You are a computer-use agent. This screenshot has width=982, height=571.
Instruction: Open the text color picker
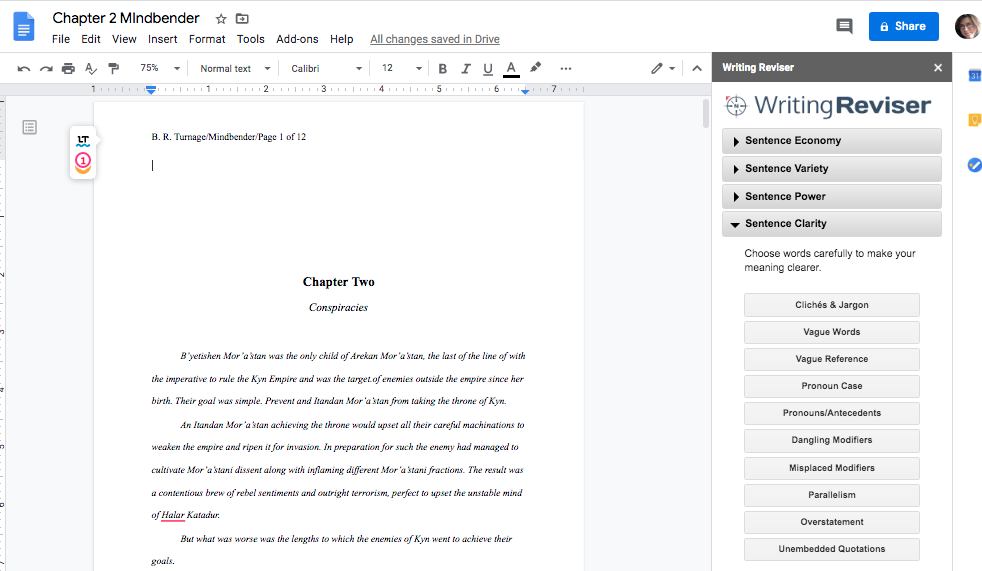(511, 69)
